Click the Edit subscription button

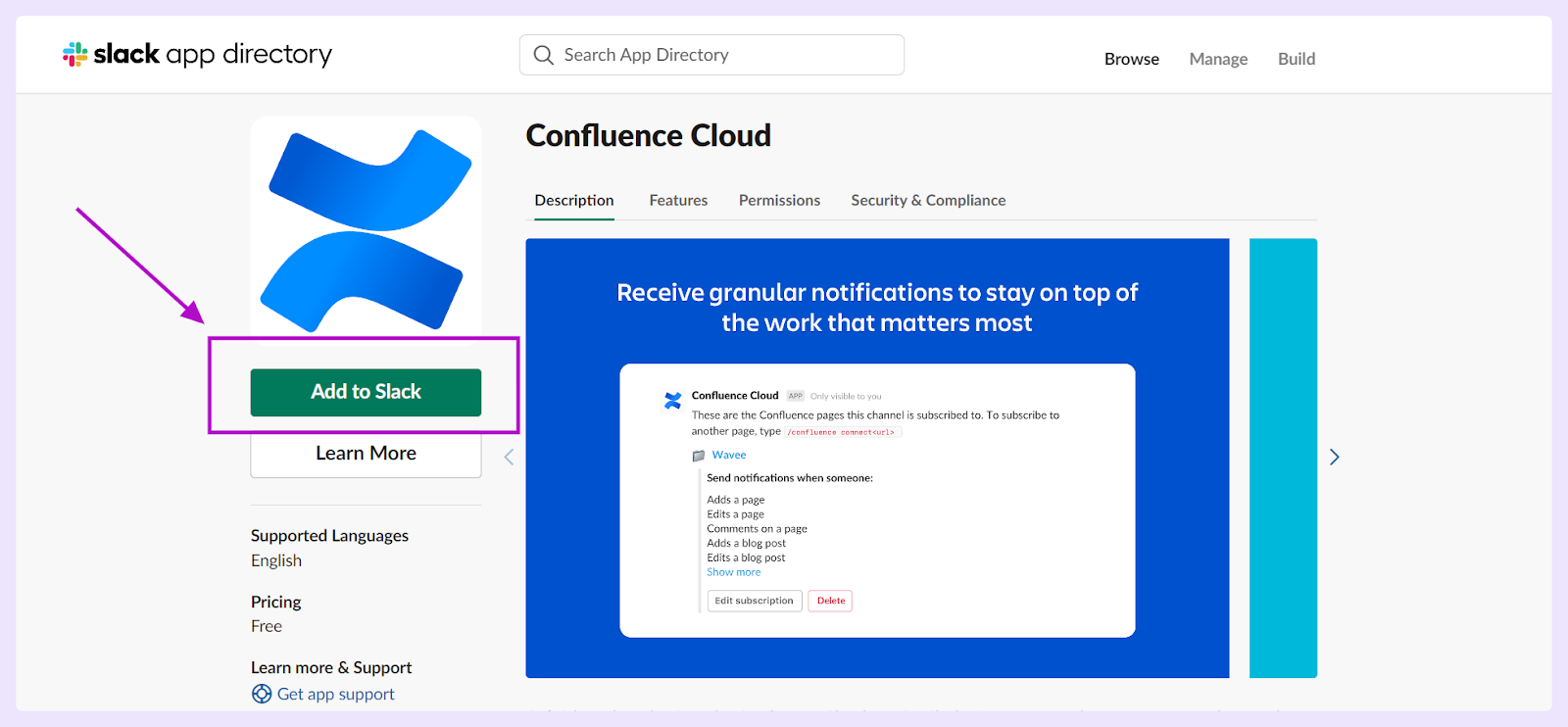755,601
